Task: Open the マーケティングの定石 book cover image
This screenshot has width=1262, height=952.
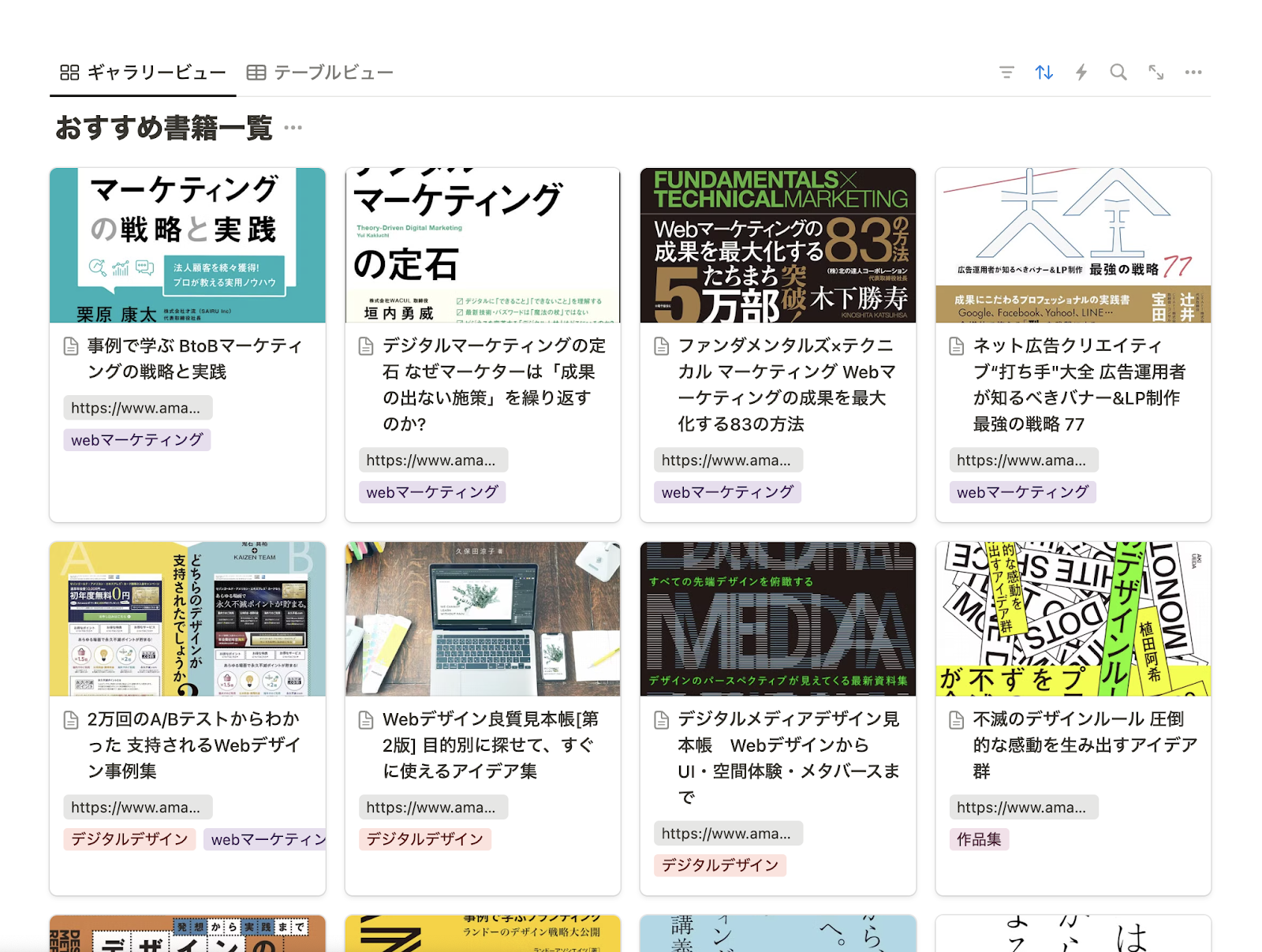Action: 483,245
